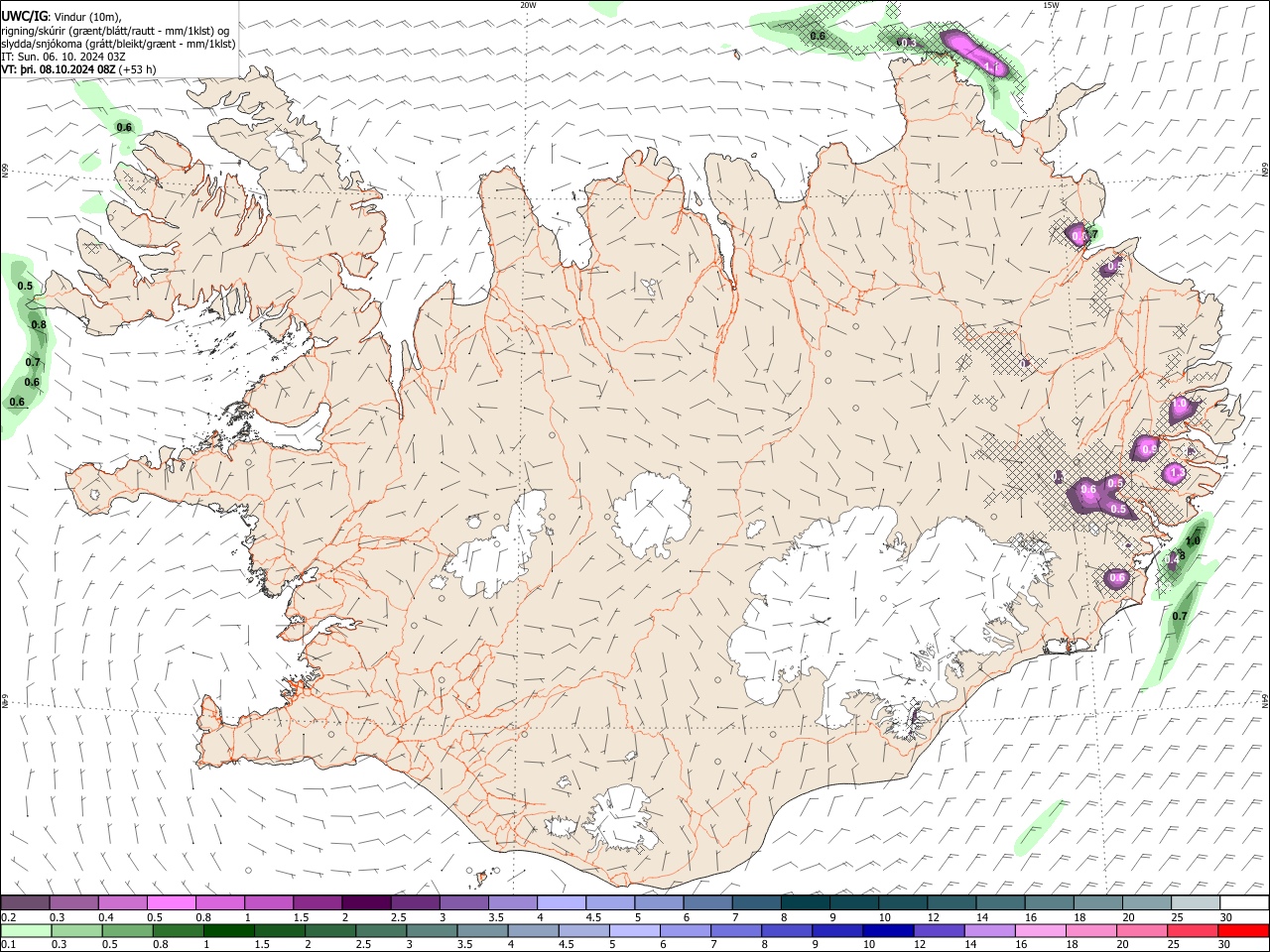Click the 'VT: þri. 08.10.2024 08Z (+53 h)' line
This screenshot has height=952, width=1270.
tap(78, 69)
